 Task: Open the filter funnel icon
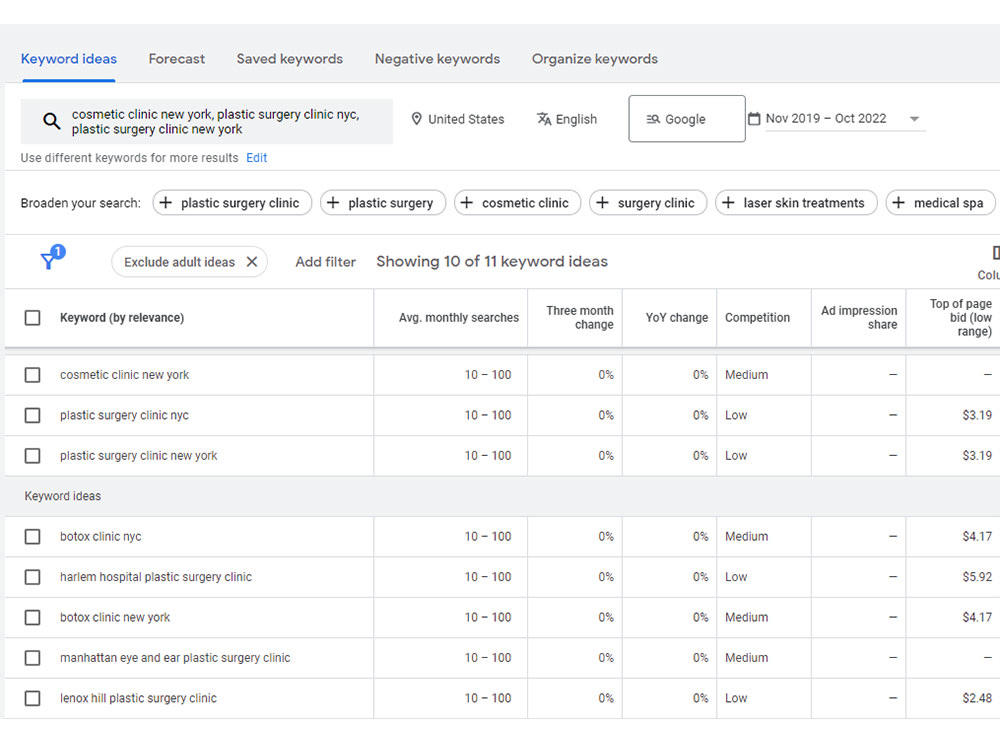pos(51,258)
